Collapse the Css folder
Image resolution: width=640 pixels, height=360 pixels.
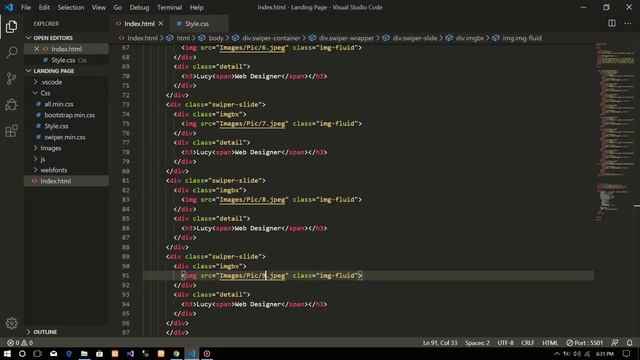point(45,93)
